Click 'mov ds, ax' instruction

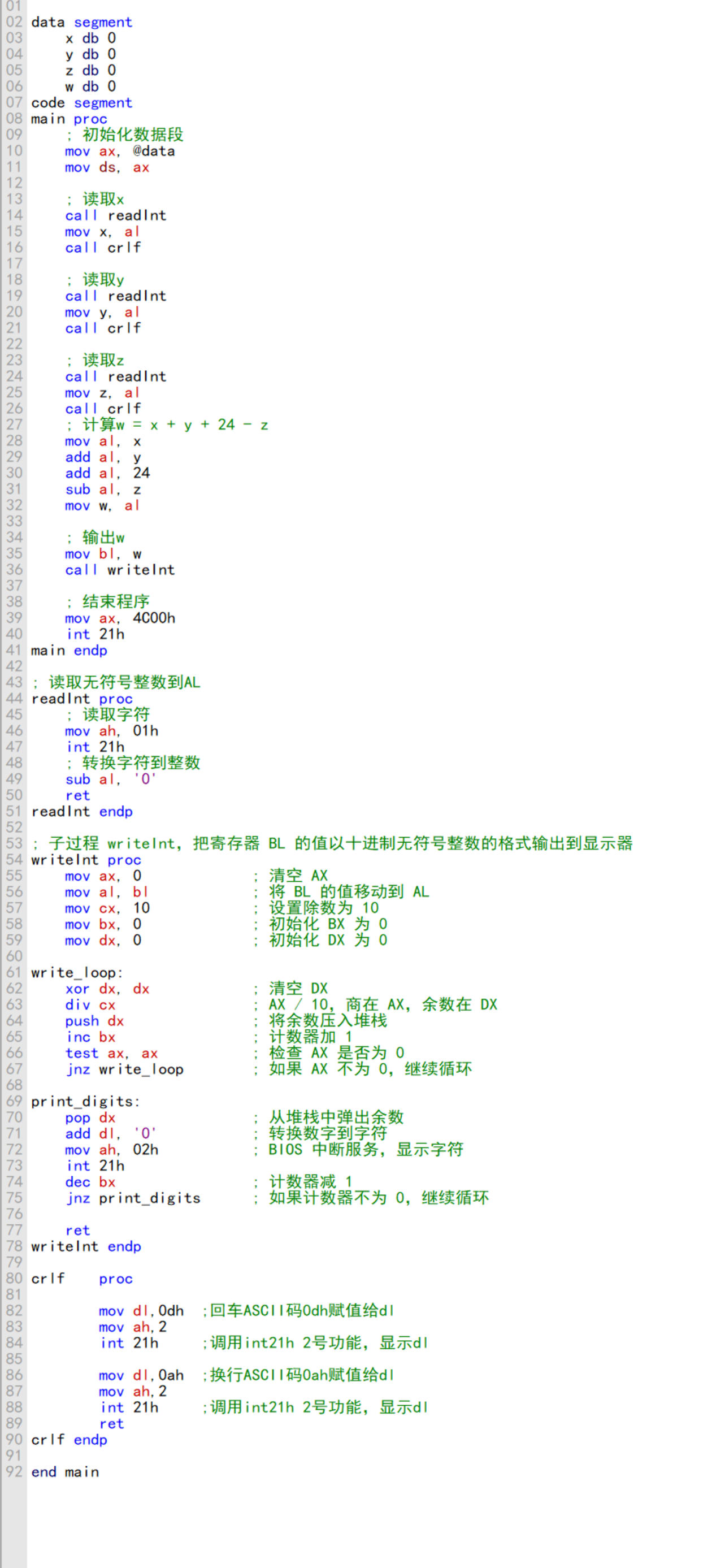coord(107,167)
